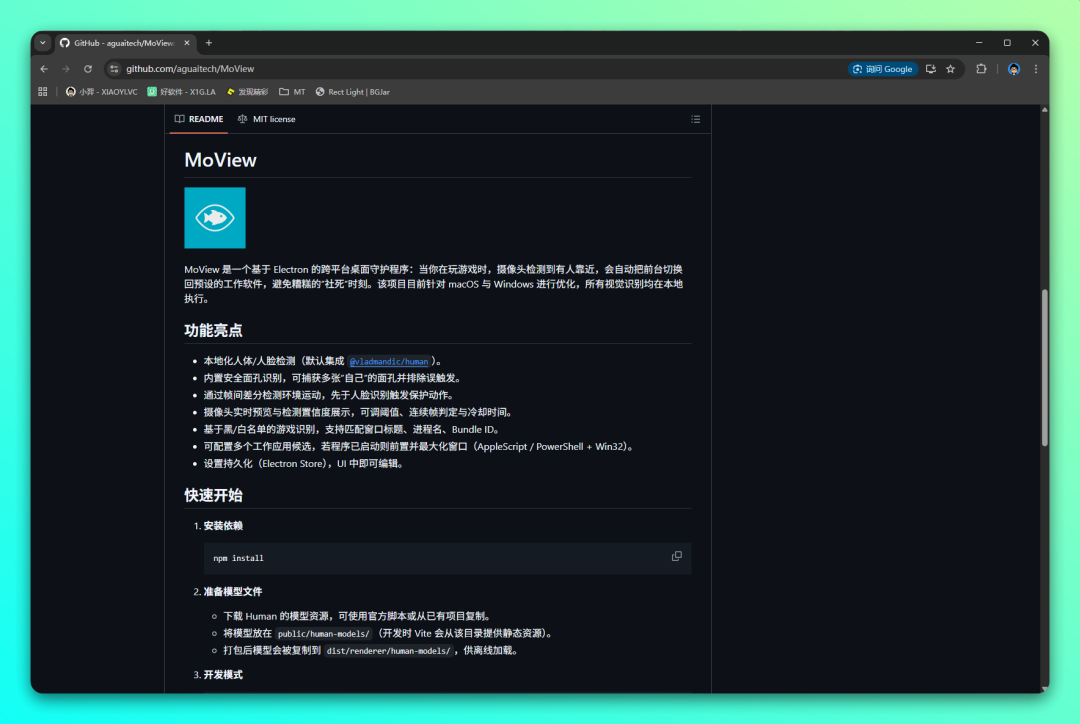This screenshot has width=1080, height=724.
Task: Click the site information icon in address bar
Action: coord(114,69)
